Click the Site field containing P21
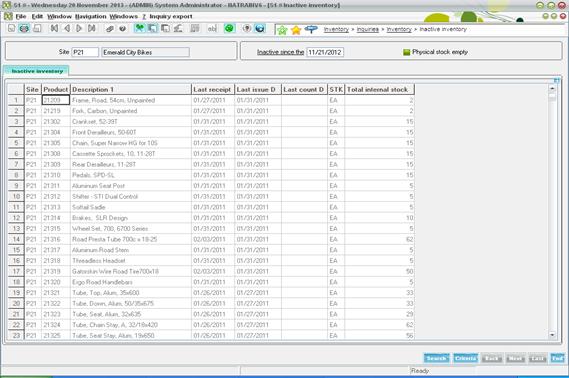Image resolution: width=569 pixels, height=378 pixels. click(85, 52)
